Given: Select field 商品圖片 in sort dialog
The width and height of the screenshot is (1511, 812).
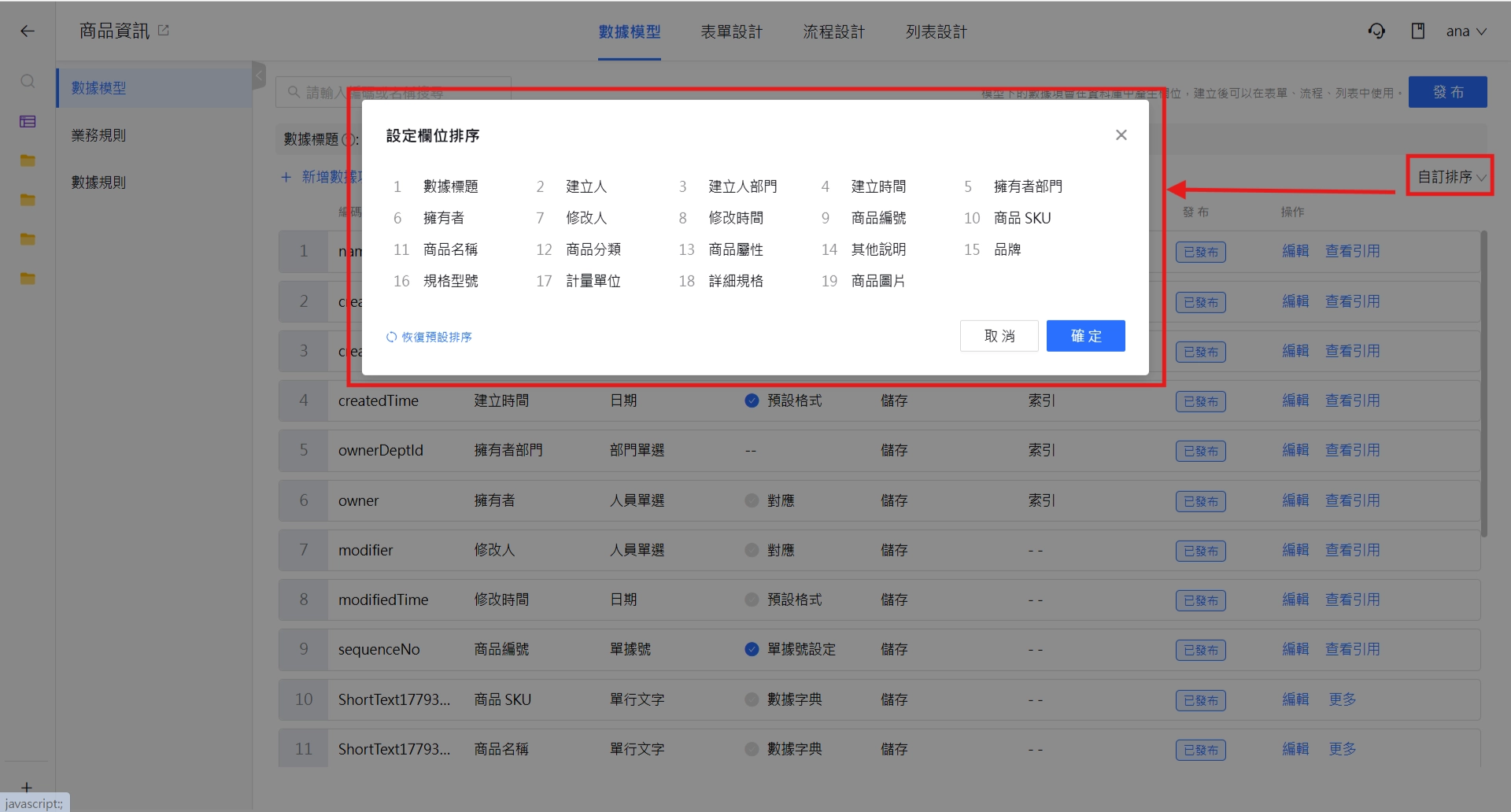Looking at the screenshot, I should point(878,281).
